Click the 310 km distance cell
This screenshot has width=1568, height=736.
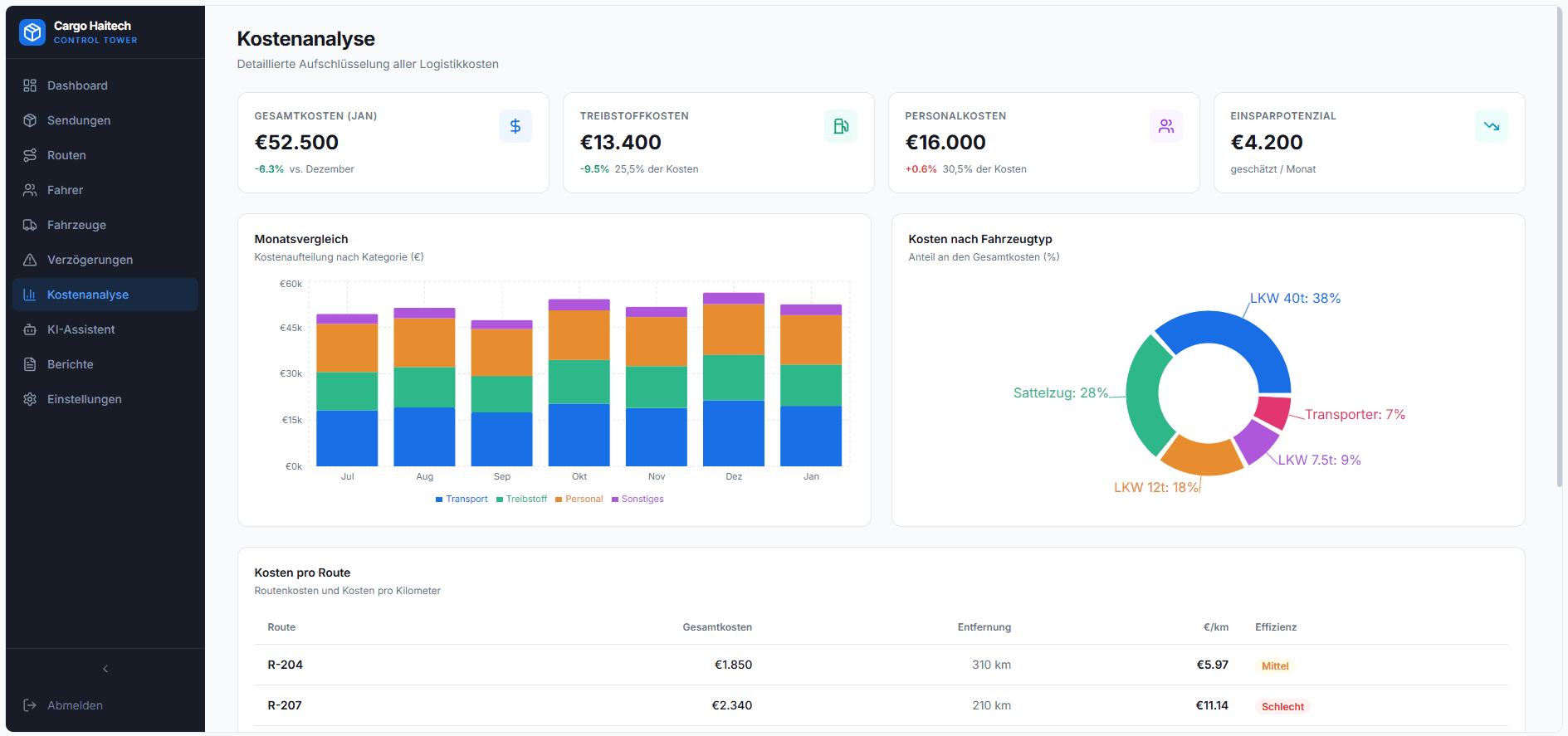click(991, 665)
